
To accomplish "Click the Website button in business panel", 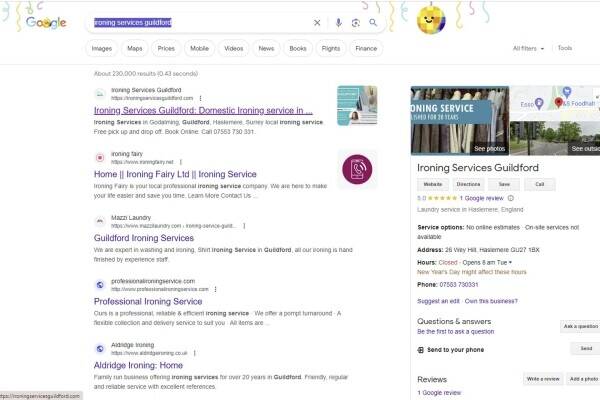I will click(433, 184).
